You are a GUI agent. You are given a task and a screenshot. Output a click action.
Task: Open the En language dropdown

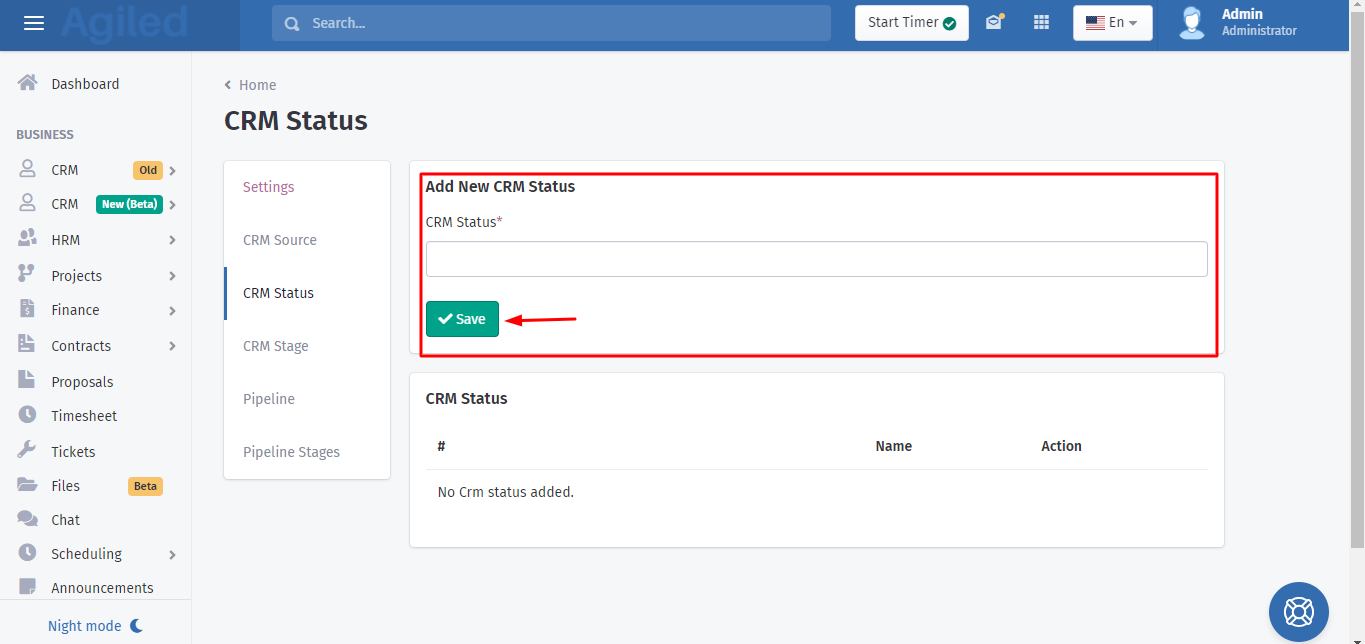tap(1112, 23)
